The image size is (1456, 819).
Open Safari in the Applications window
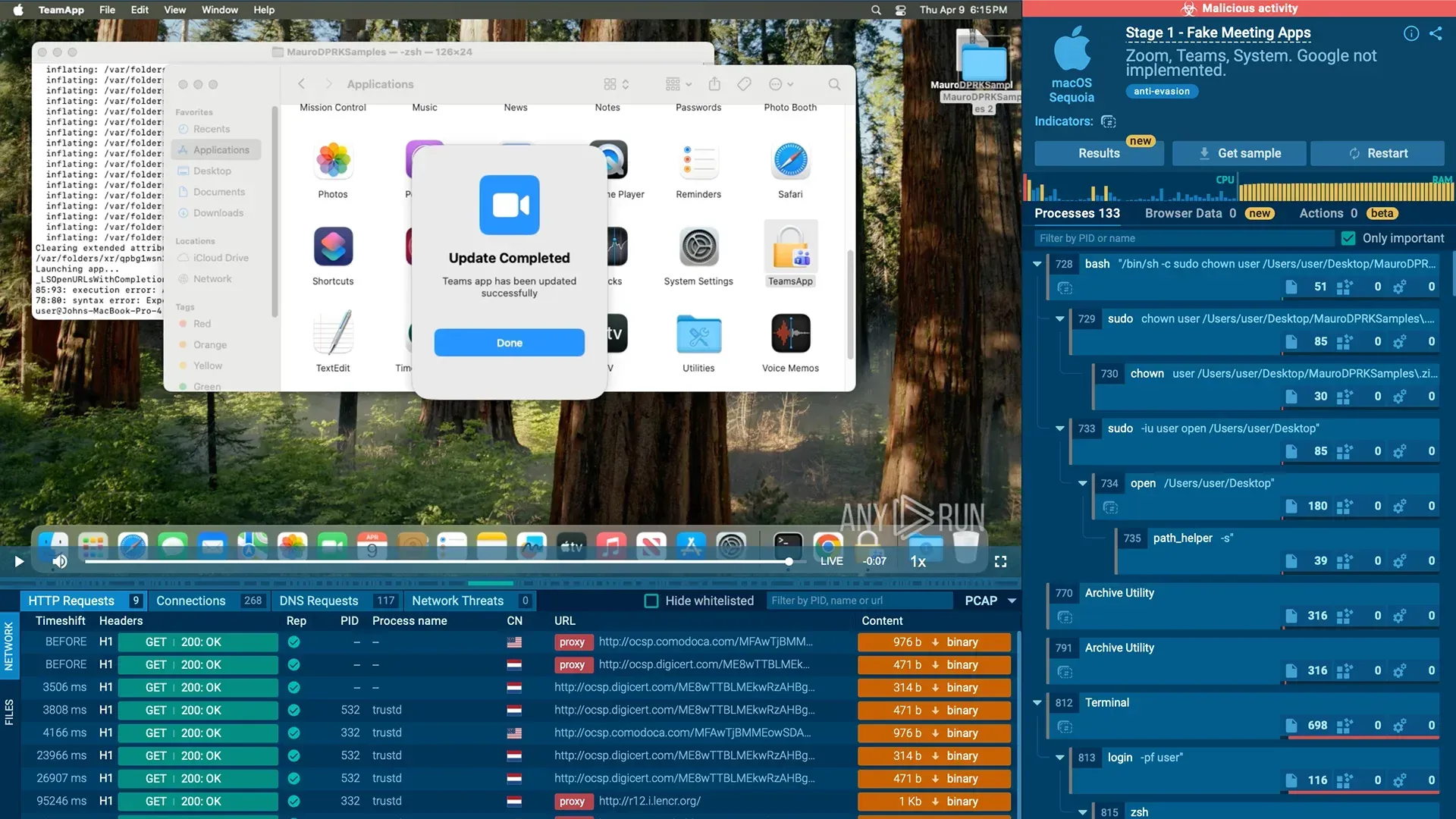(790, 161)
